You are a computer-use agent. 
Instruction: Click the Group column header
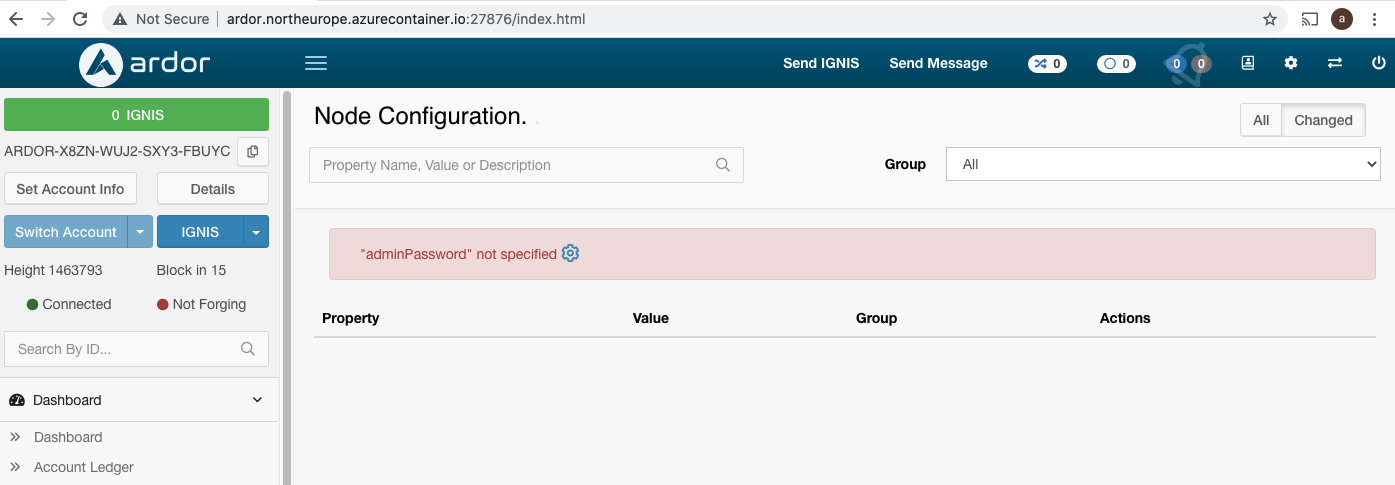(876, 318)
